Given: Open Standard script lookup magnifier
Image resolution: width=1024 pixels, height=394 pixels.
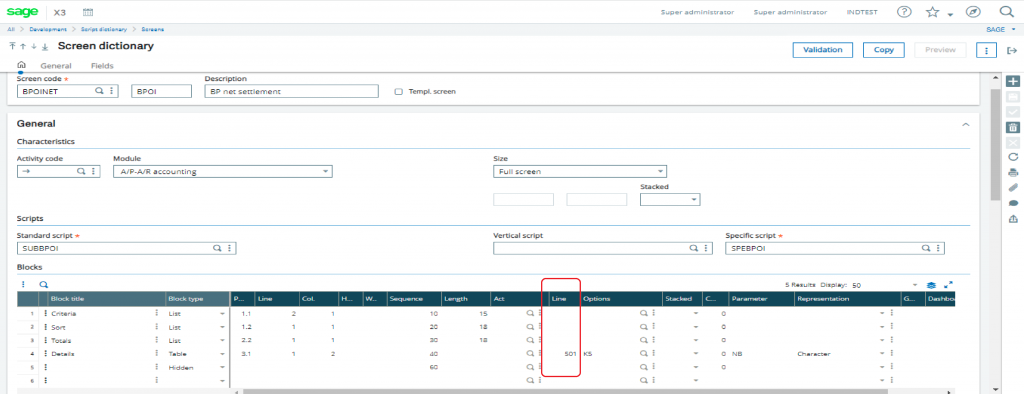Looking at the screenshot, I should click(x=217, y=248).
